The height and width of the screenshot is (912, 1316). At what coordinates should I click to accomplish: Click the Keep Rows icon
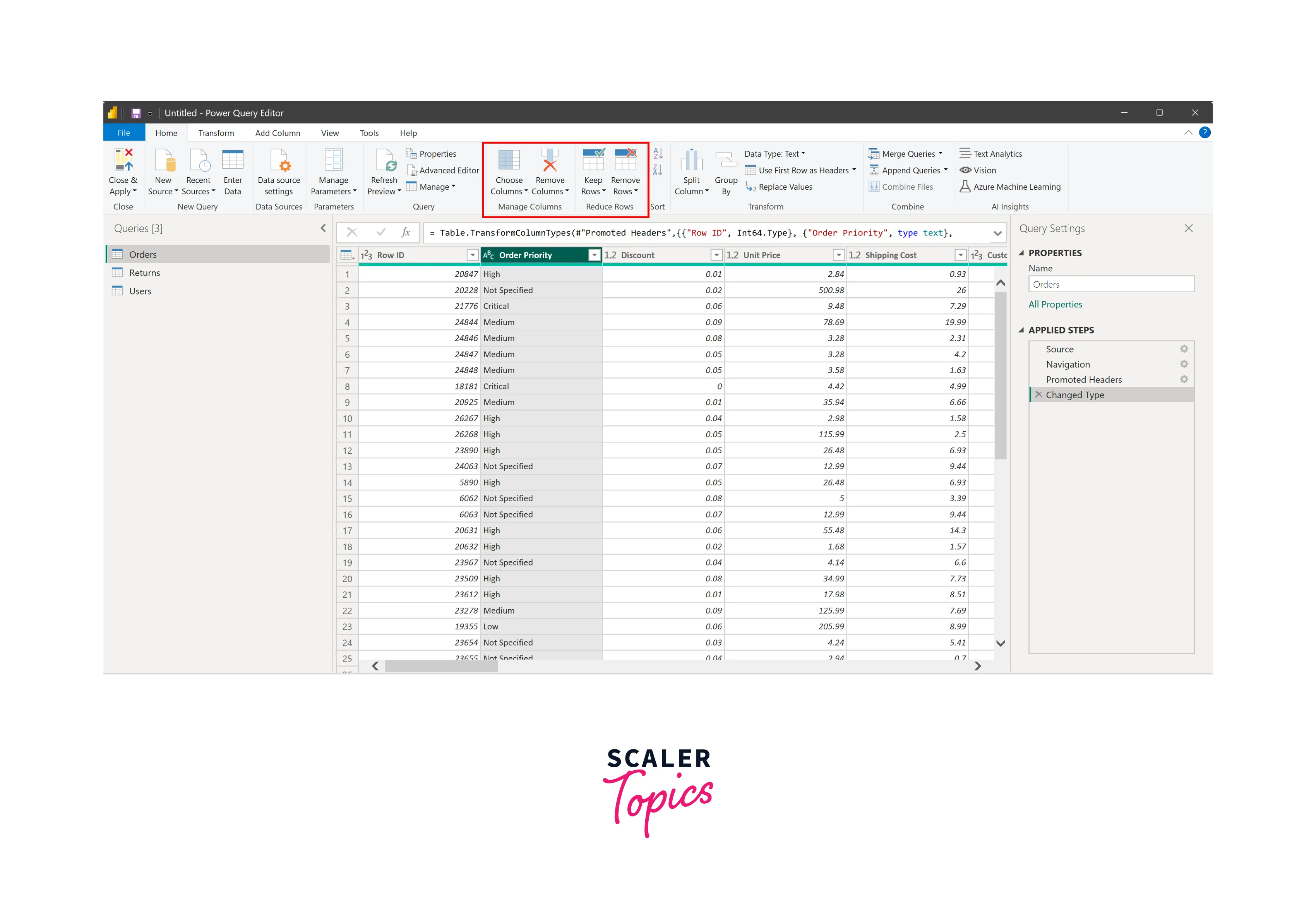(593, 161)
